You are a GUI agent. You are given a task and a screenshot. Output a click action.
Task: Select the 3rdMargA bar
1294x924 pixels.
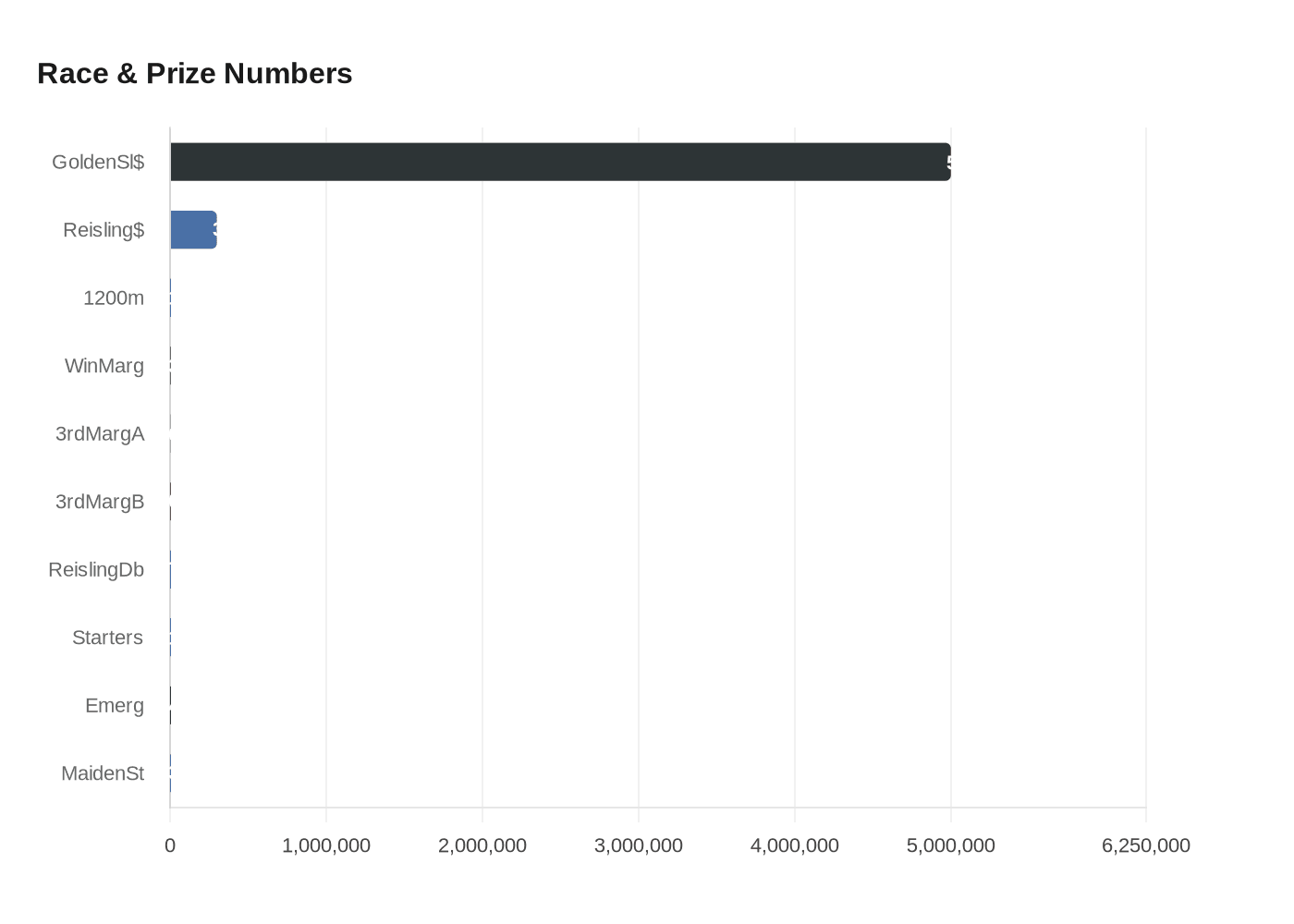(170, 433)
